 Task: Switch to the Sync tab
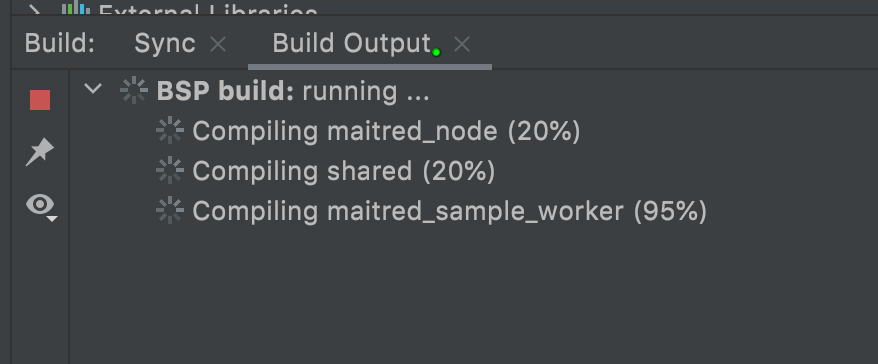[x=165, y=44]
